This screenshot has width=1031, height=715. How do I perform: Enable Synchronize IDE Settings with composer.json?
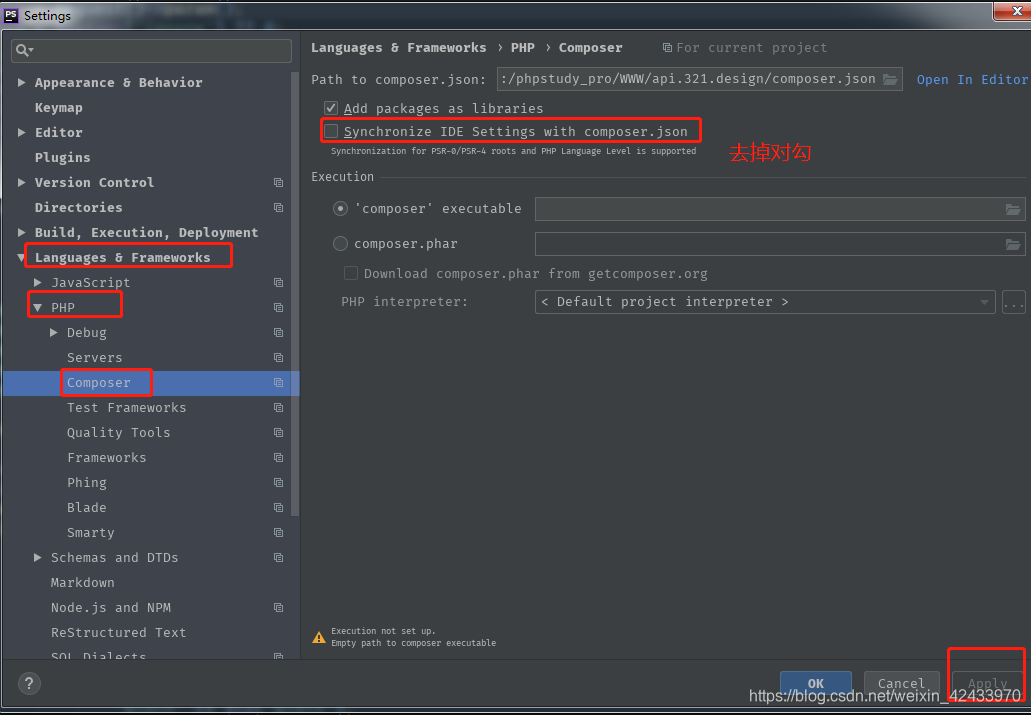330,129
